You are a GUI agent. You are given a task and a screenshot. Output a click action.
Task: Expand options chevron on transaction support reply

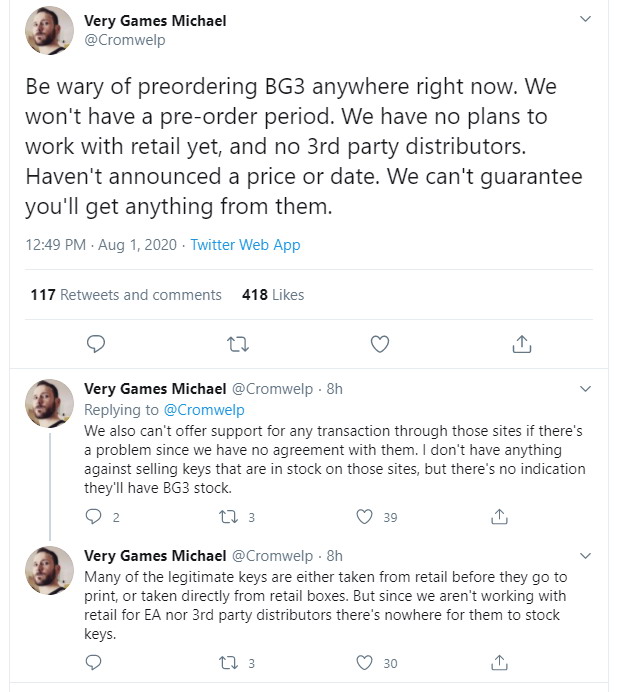(x=585, y=389)
